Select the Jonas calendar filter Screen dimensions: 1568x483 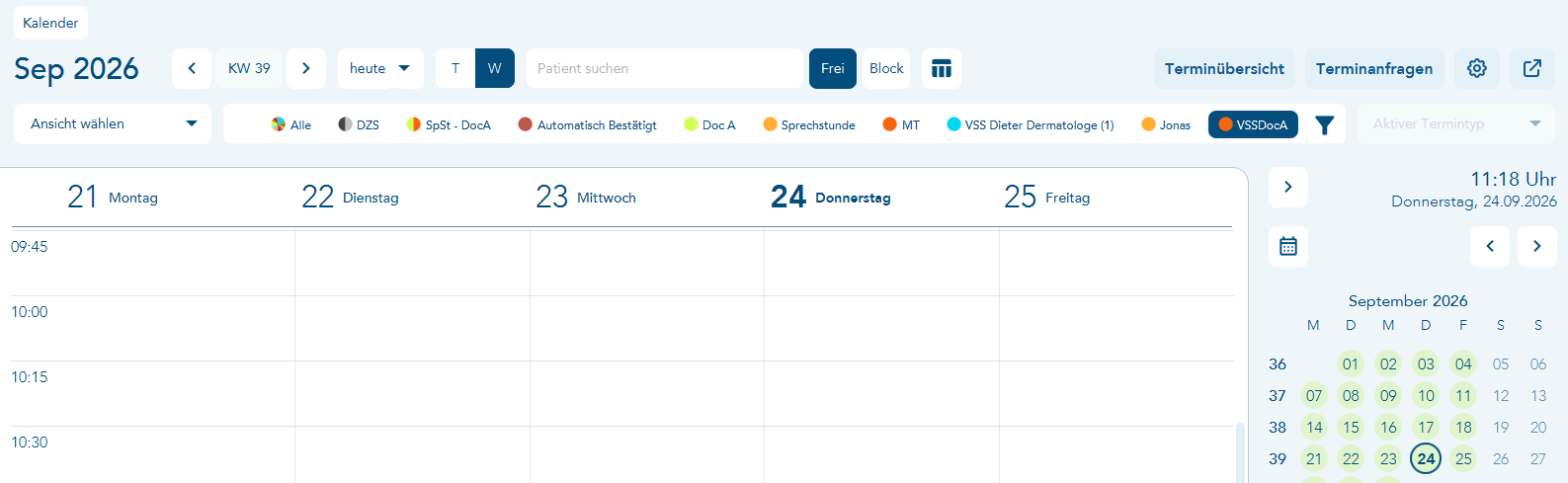point(1166,124)
